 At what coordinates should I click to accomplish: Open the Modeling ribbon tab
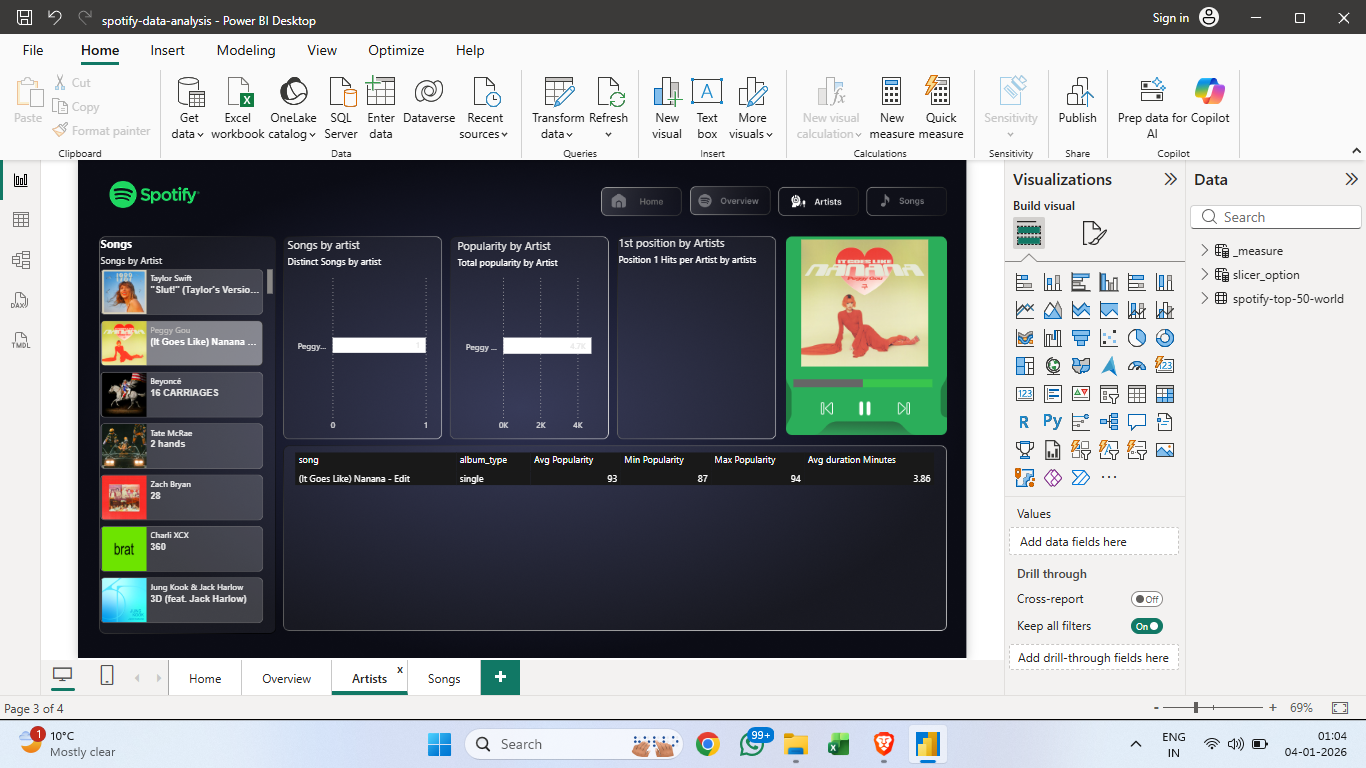tap(246, 50)
